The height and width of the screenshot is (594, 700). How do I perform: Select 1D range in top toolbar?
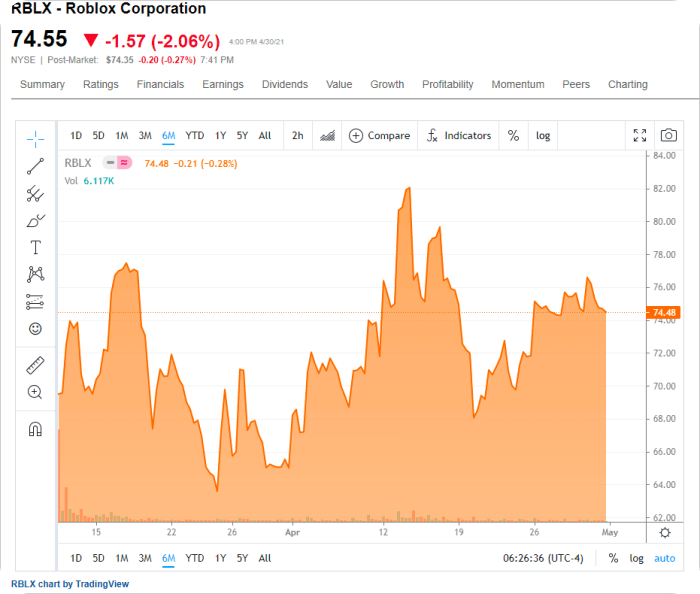point(76,136)
